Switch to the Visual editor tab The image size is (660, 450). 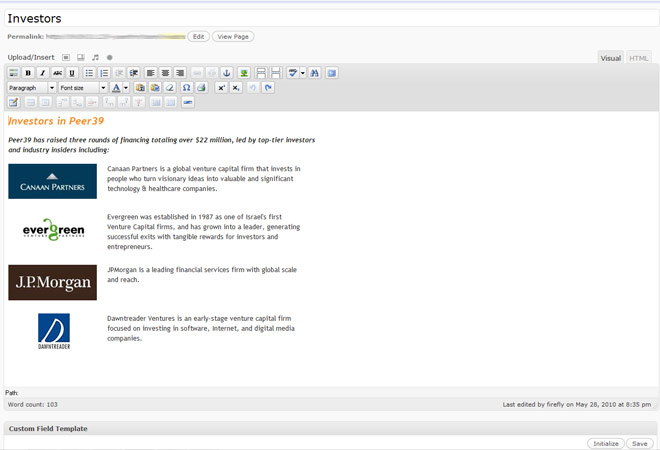point(611,58)
